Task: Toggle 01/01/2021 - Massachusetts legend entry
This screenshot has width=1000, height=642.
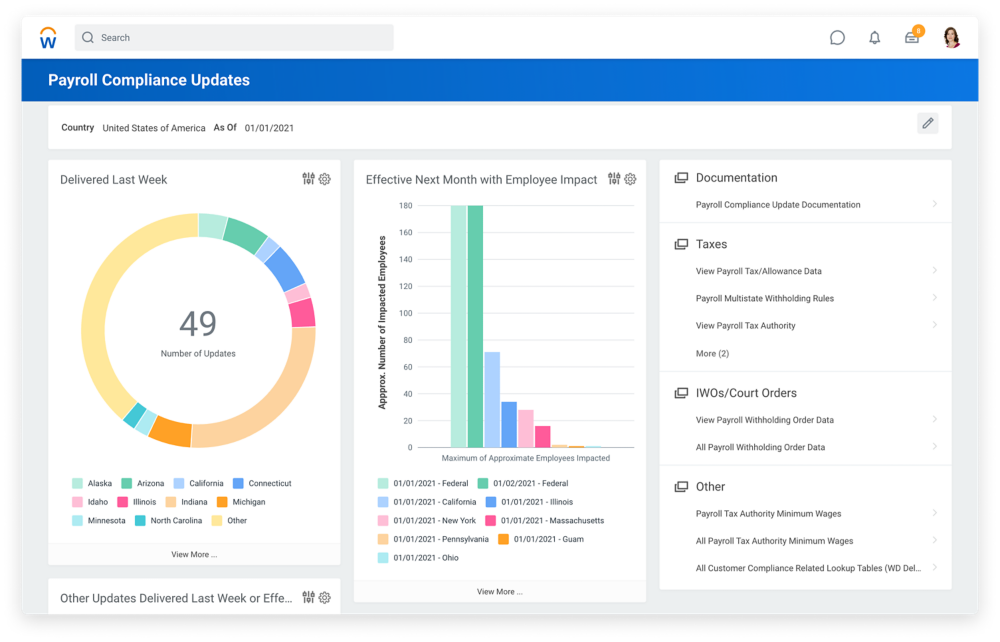Action: [x=491, y=521]
